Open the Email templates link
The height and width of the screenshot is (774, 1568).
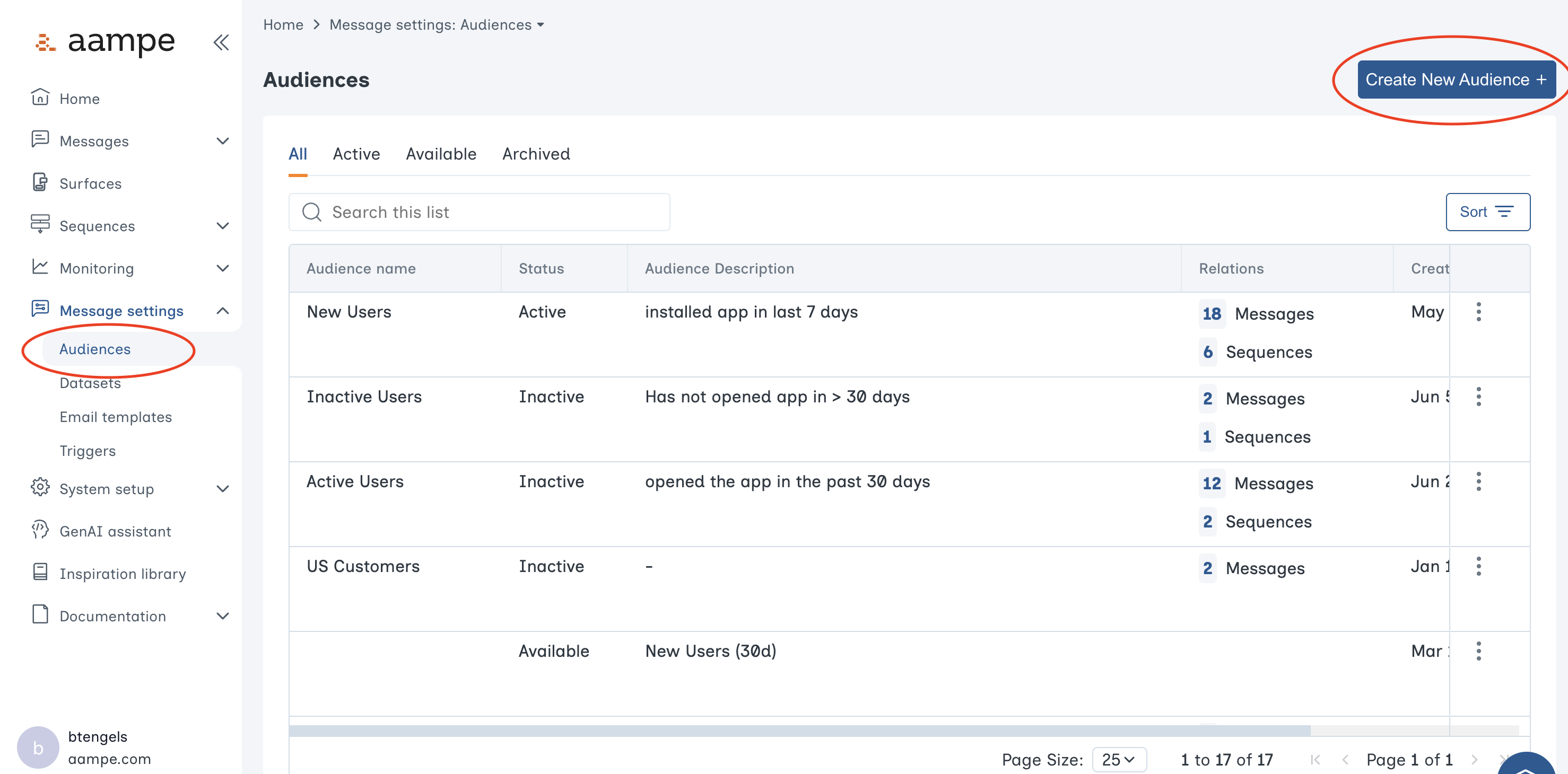[115, 417]
